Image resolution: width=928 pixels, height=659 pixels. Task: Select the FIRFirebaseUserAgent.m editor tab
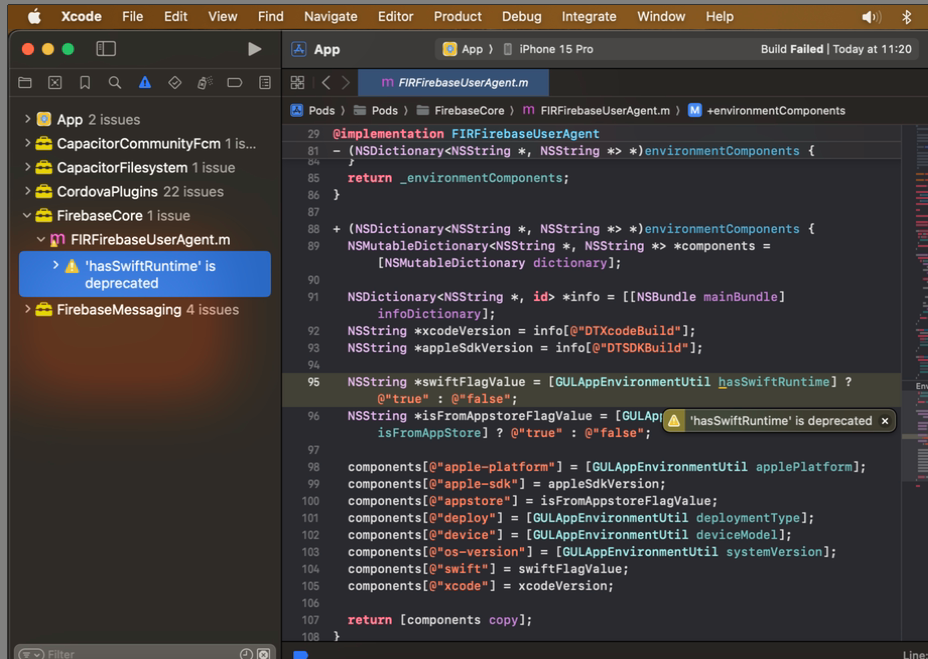[x=454, y=82]
